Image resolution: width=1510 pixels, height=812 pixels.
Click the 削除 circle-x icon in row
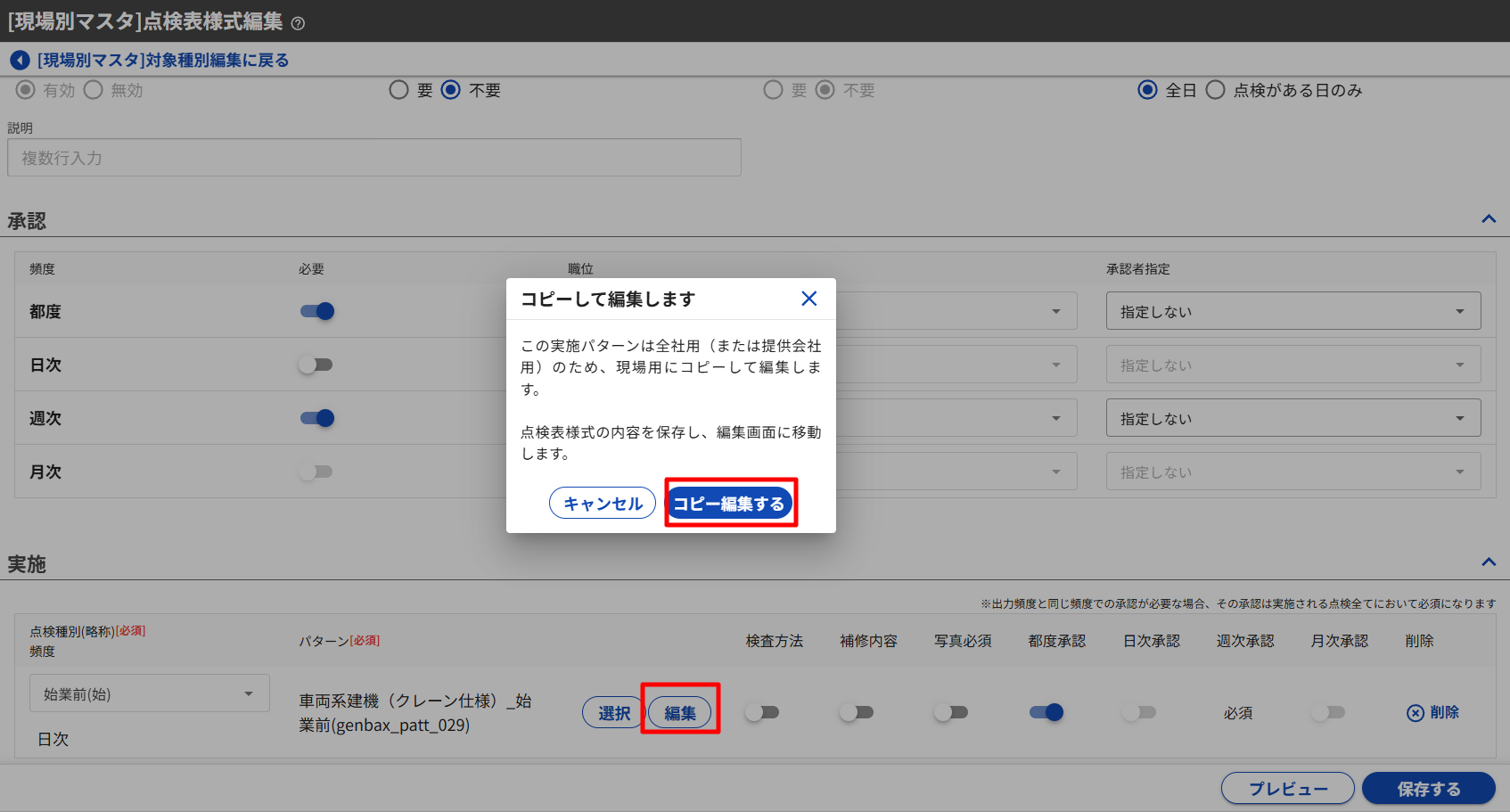tap(1416, 712)
